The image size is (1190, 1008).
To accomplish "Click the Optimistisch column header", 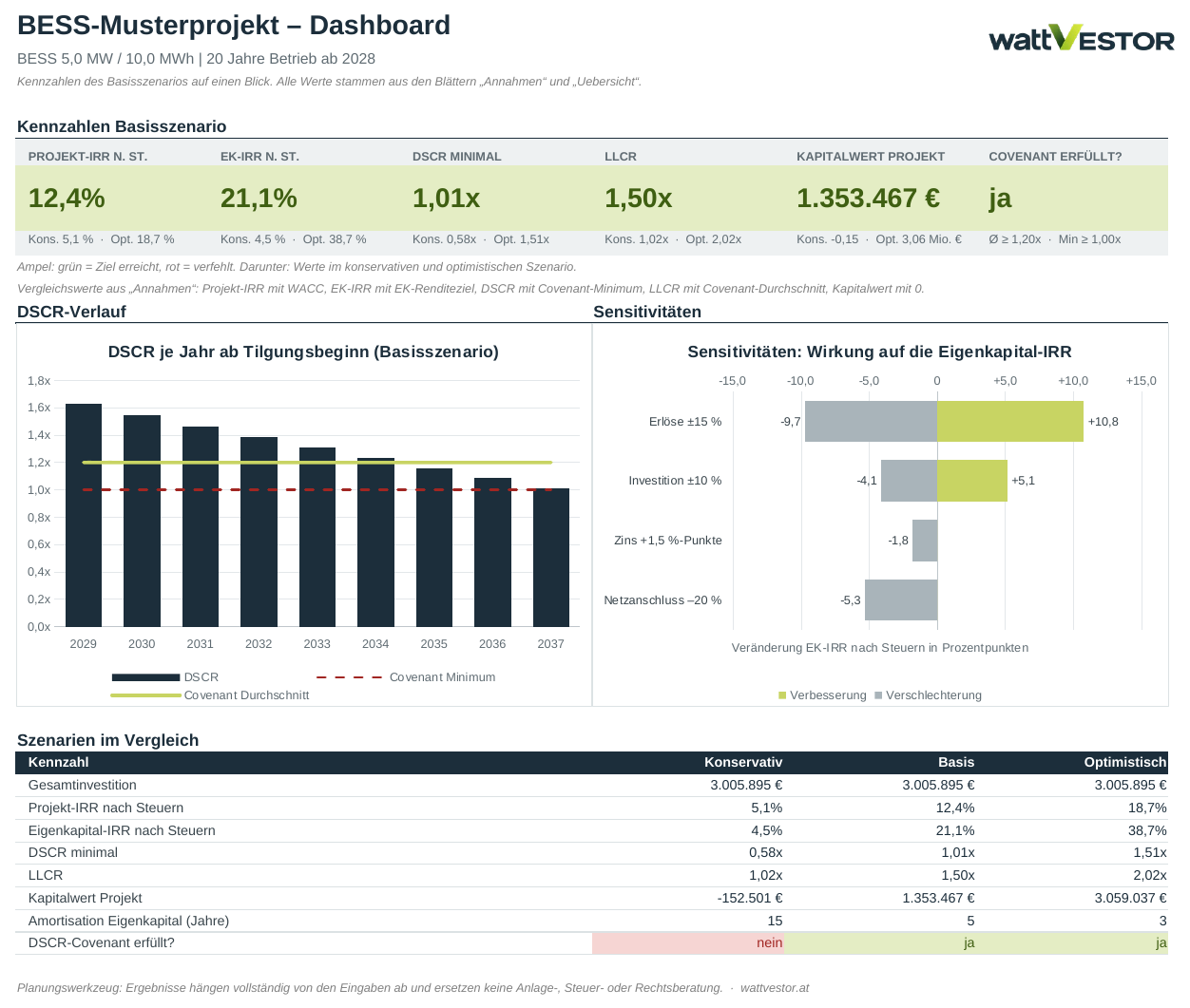I will [x=1125, y=762].
